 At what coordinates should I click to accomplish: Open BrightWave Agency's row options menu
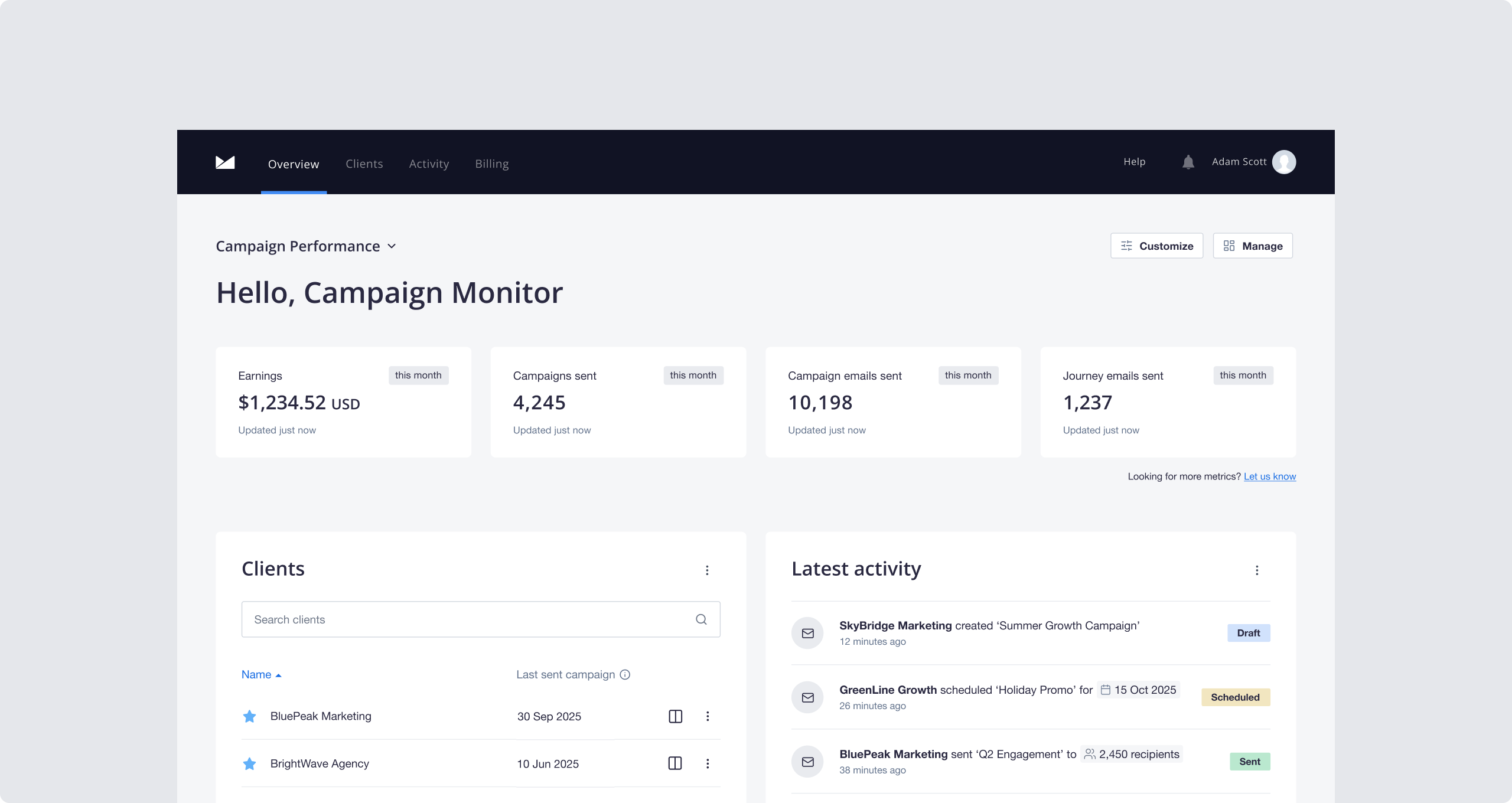[x=708, y=763]
